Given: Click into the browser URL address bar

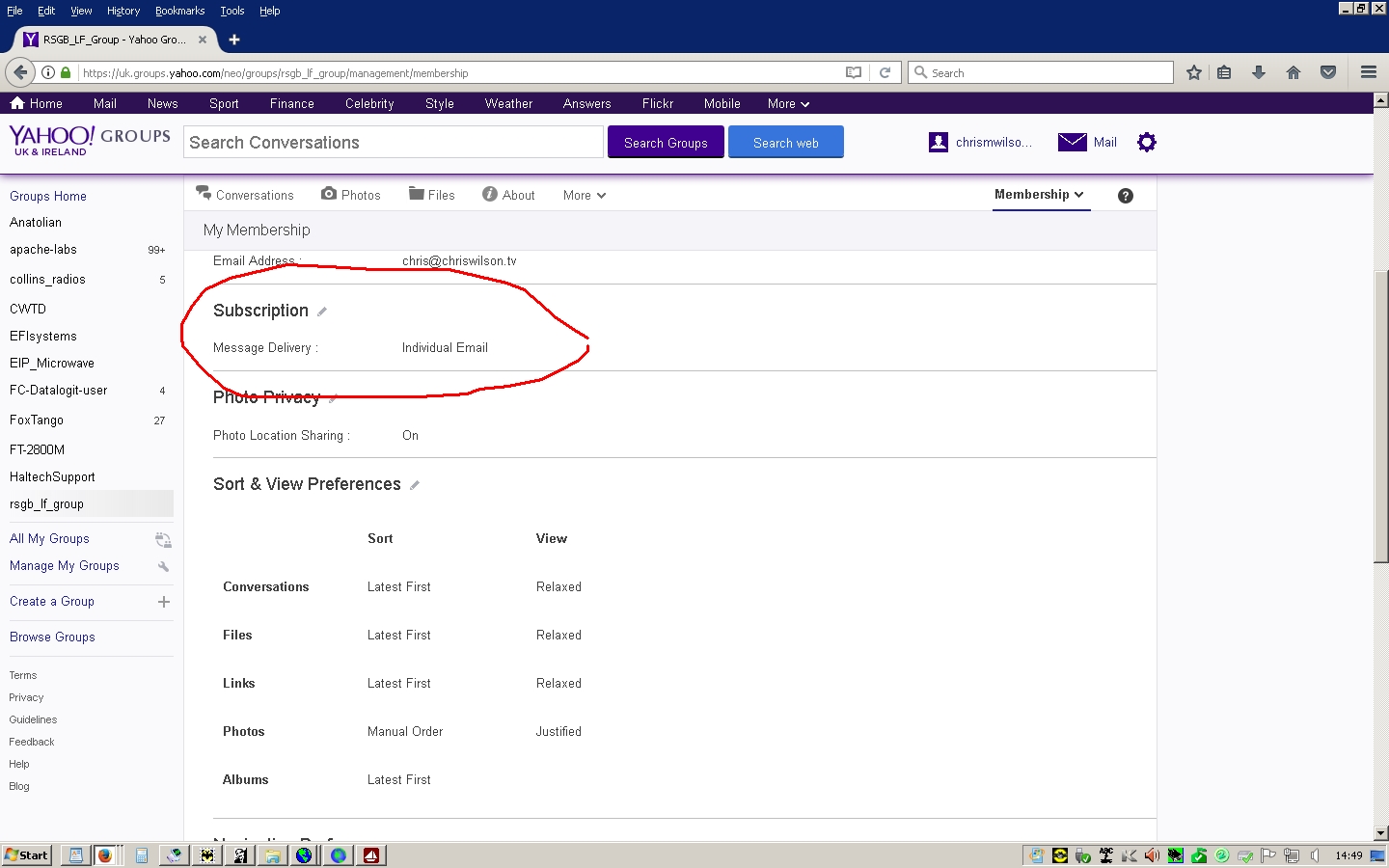Looking at the screenshot, I should pyautogui.click(x=458, y=72).
